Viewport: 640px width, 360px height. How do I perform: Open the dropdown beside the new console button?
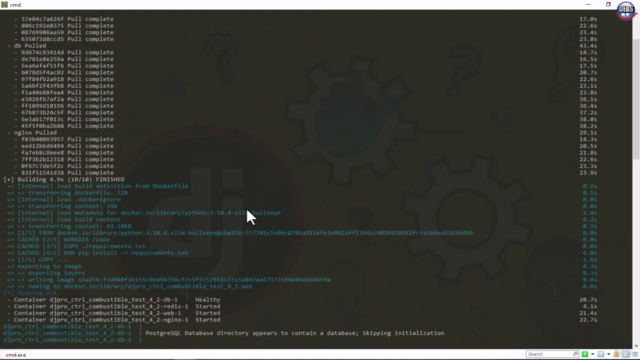[593, 354]
